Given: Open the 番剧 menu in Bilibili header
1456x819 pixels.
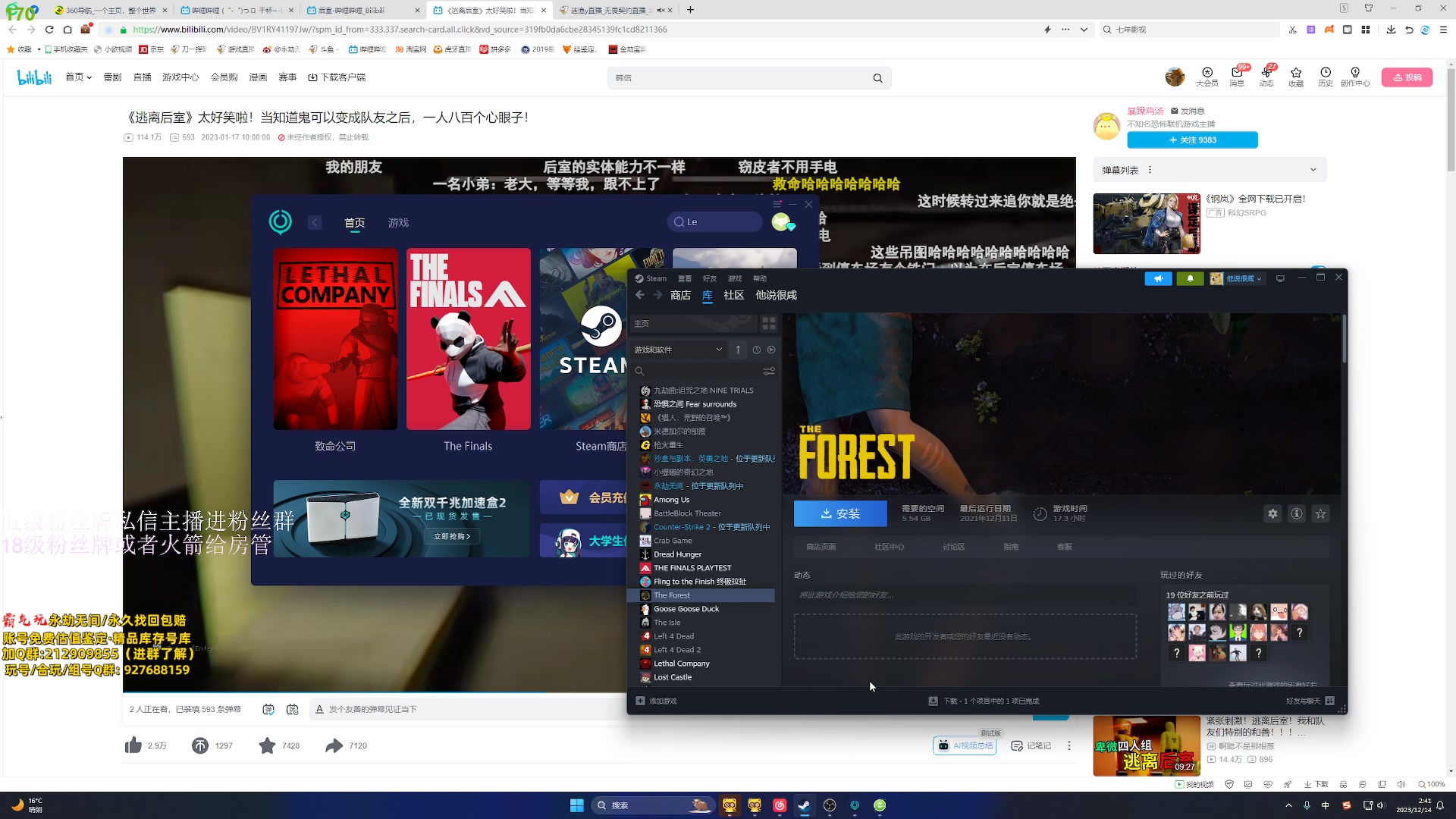Looking at the screenshot, I should point(112,77).
